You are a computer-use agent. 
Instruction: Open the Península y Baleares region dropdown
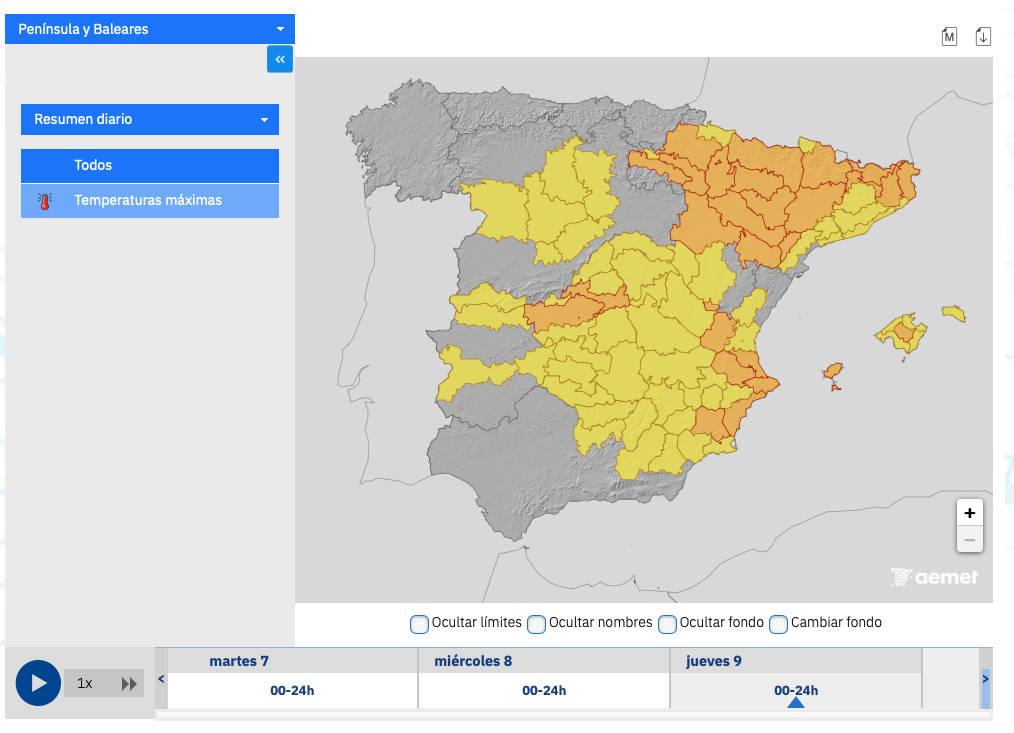pyautogui.click(x=150, y=29)
